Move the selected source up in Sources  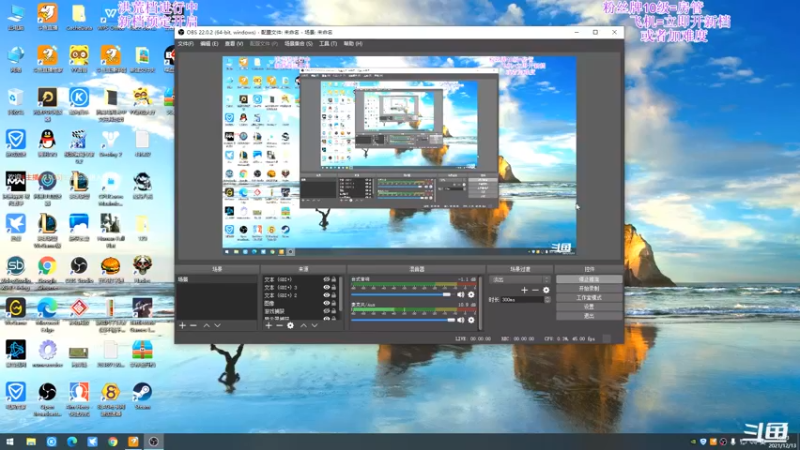point(304,326)
